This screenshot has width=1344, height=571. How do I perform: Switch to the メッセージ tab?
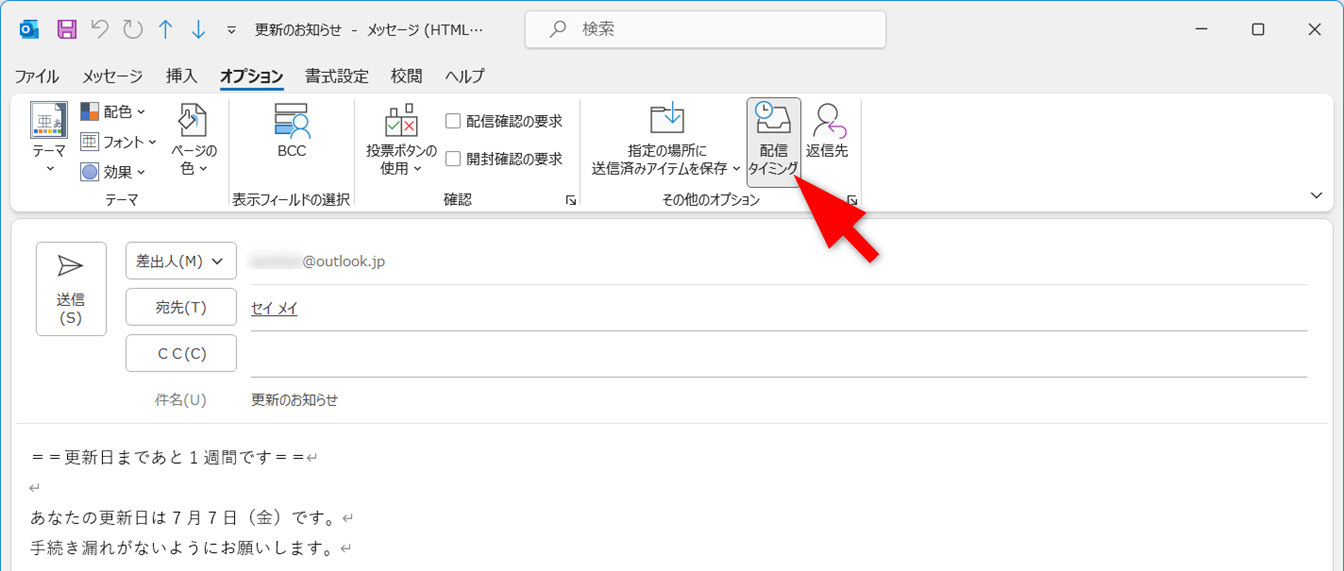point(112,76)
